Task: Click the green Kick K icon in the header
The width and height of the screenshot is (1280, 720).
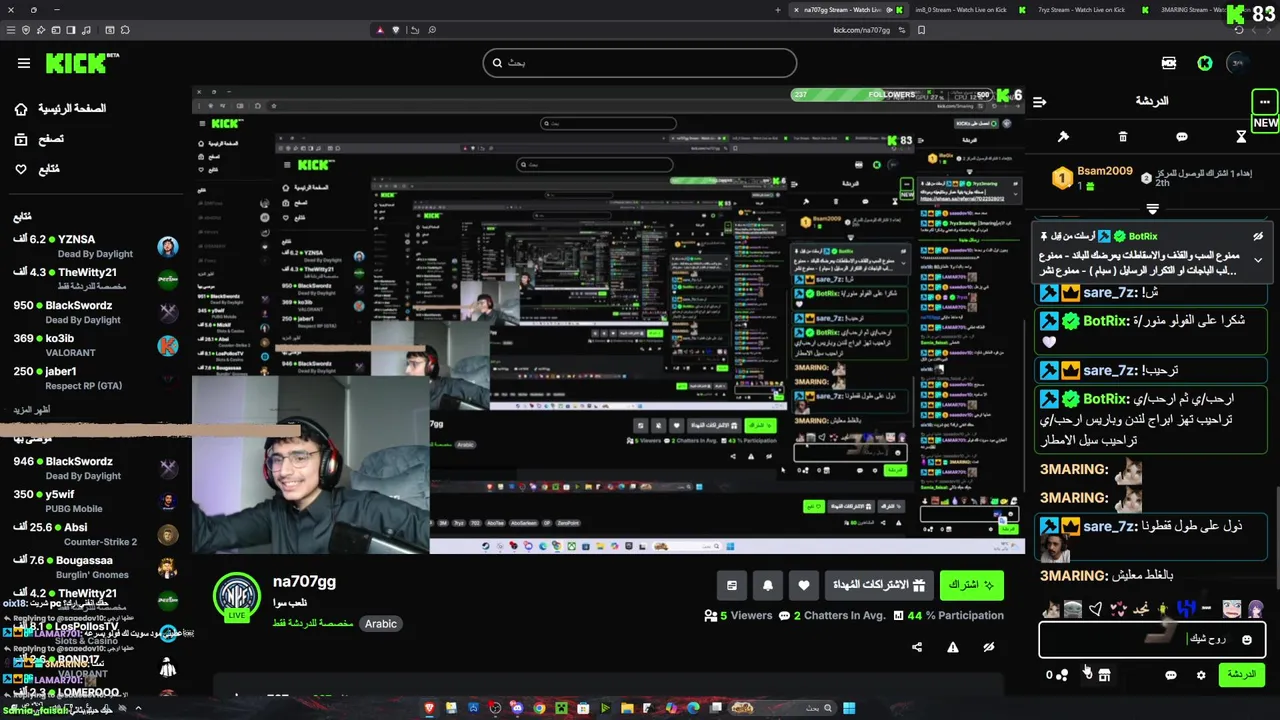Action: tap(1205, 63)
